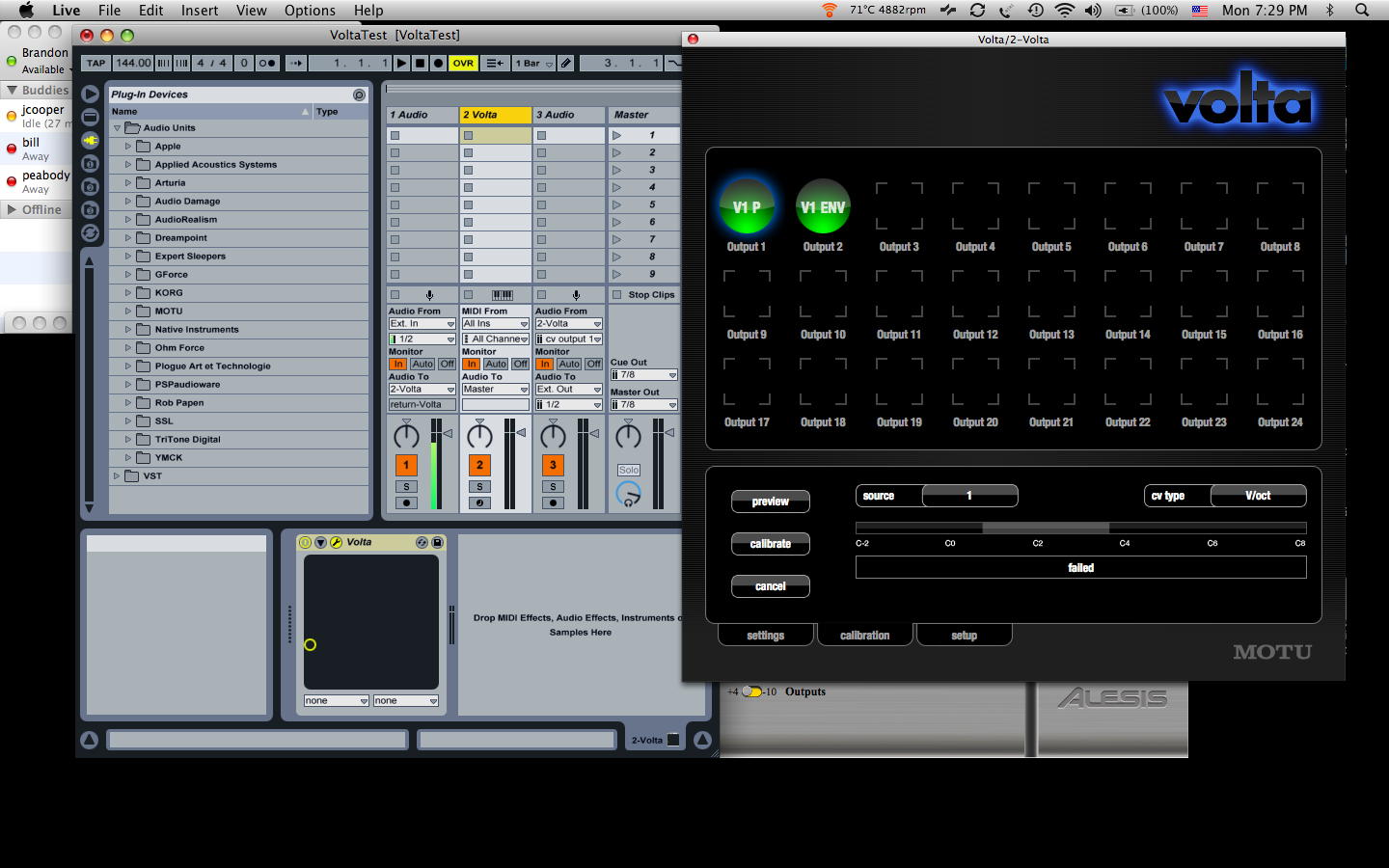Image resolution: width=1389 pixels, height=868 pixels.
Task: Open the Hot-Swap browser icon
Action: pyautogui.click(x=90, y=233)
